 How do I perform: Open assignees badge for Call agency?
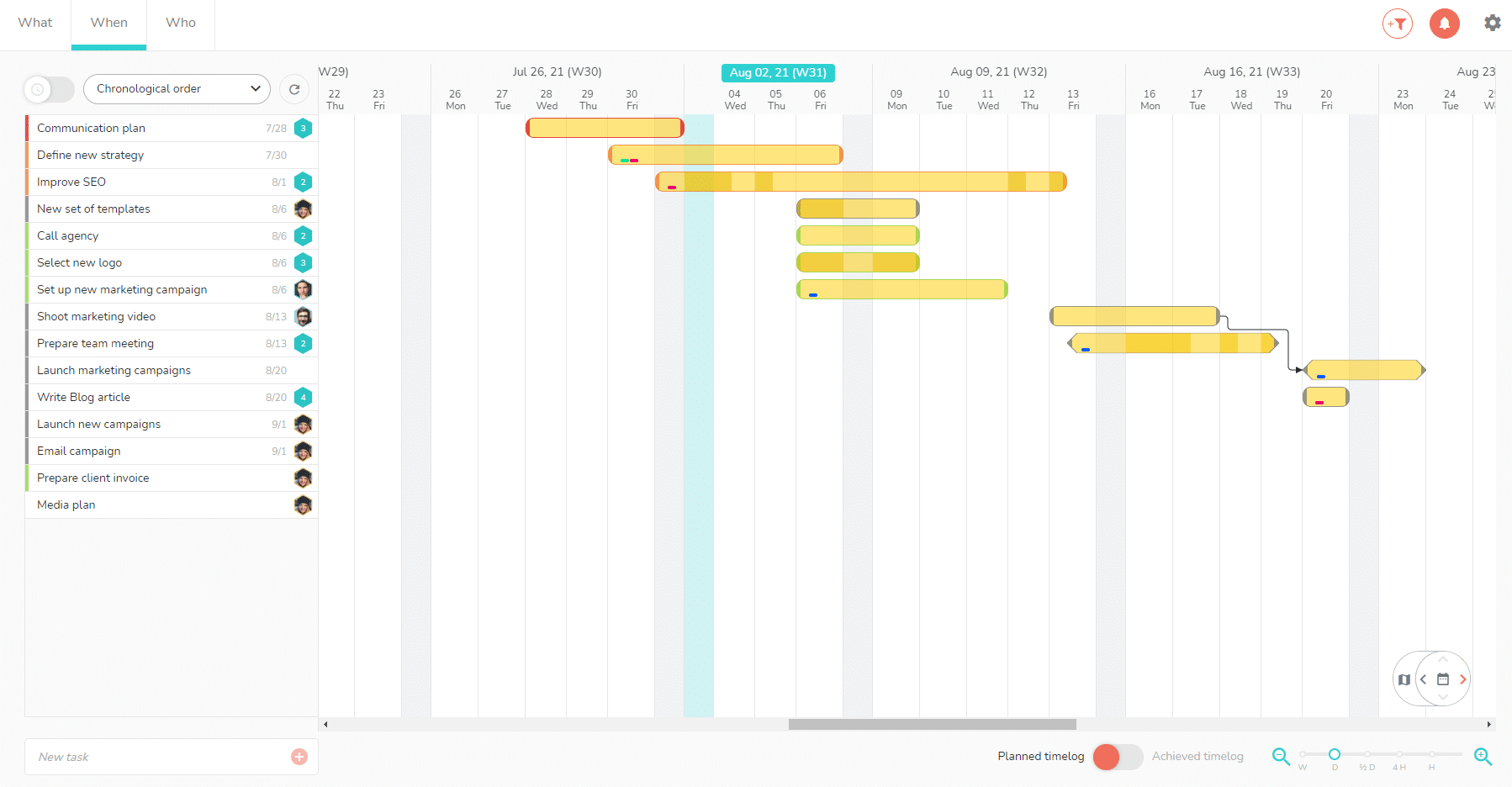pyautogui.click(x=304, y=235)
